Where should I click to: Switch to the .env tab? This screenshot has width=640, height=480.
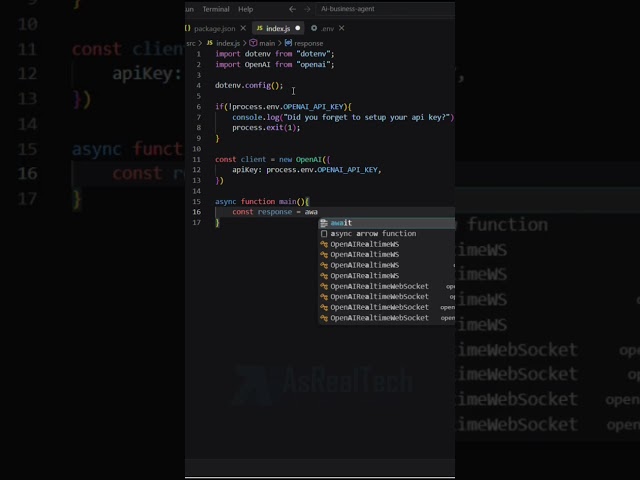tap(328, 29)
